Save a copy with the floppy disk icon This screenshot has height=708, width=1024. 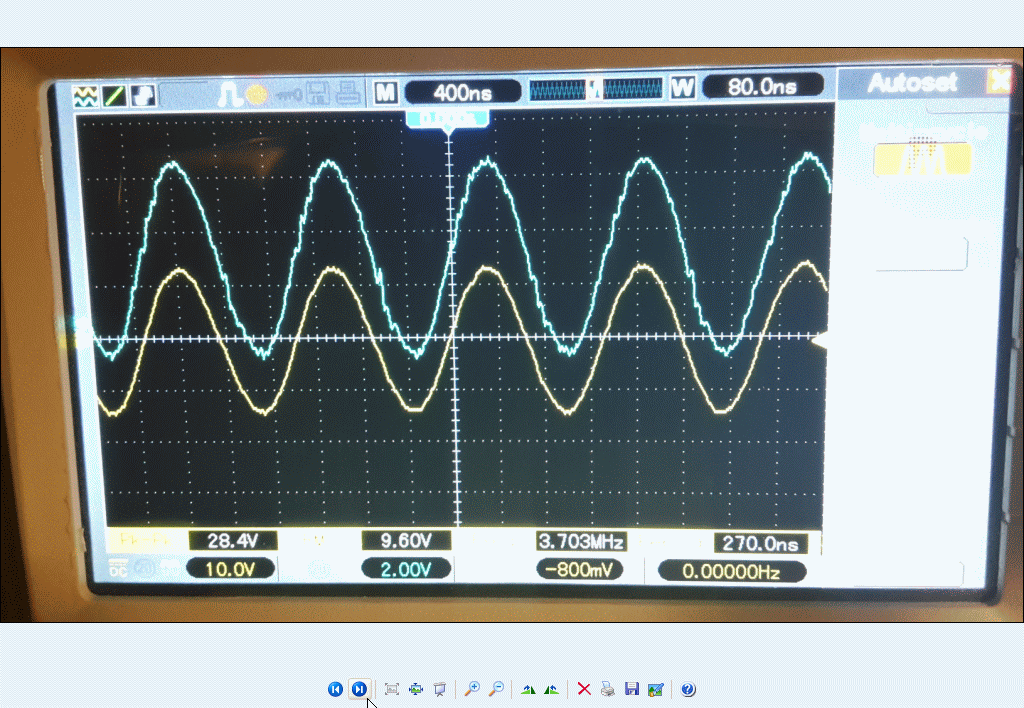click(x=631, y=689)
